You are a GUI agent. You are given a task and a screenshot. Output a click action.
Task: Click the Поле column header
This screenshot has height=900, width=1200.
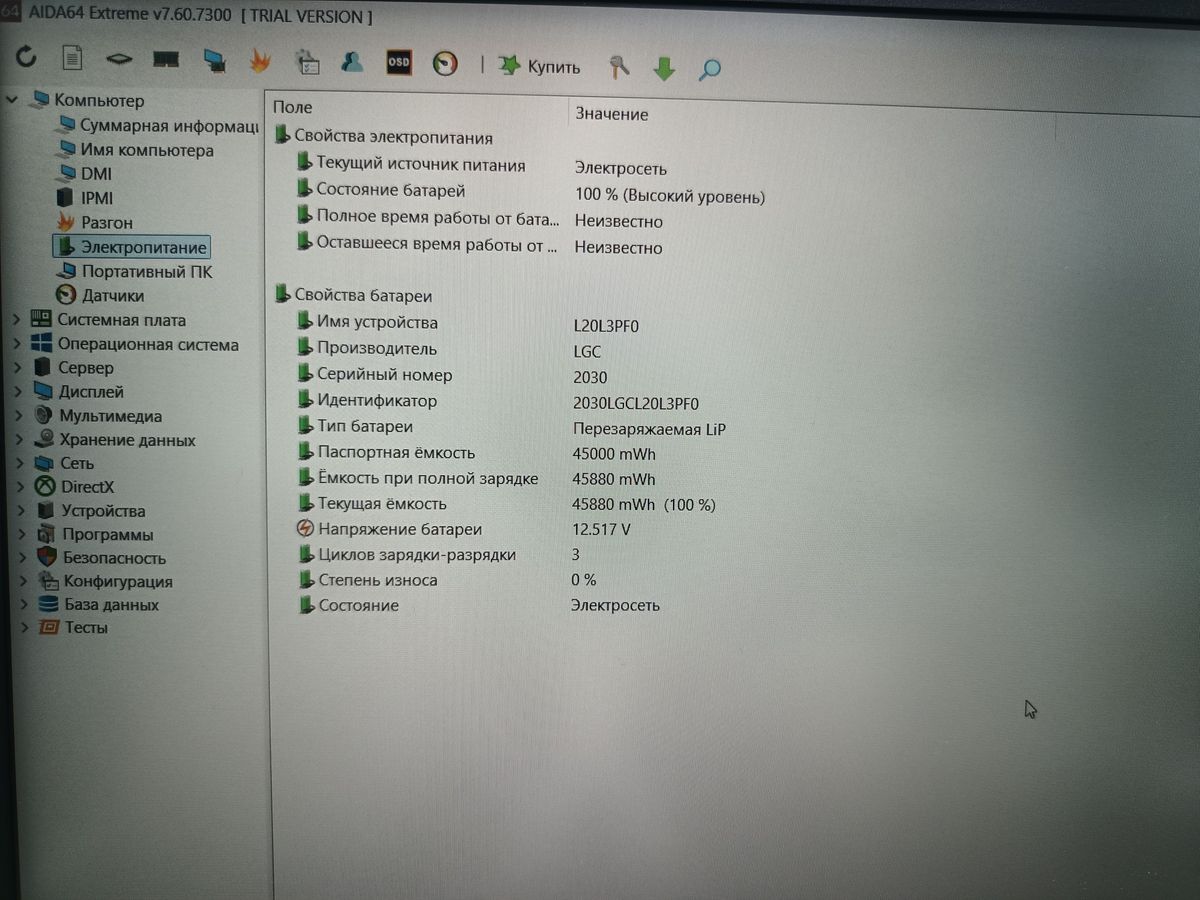(292, 107)
